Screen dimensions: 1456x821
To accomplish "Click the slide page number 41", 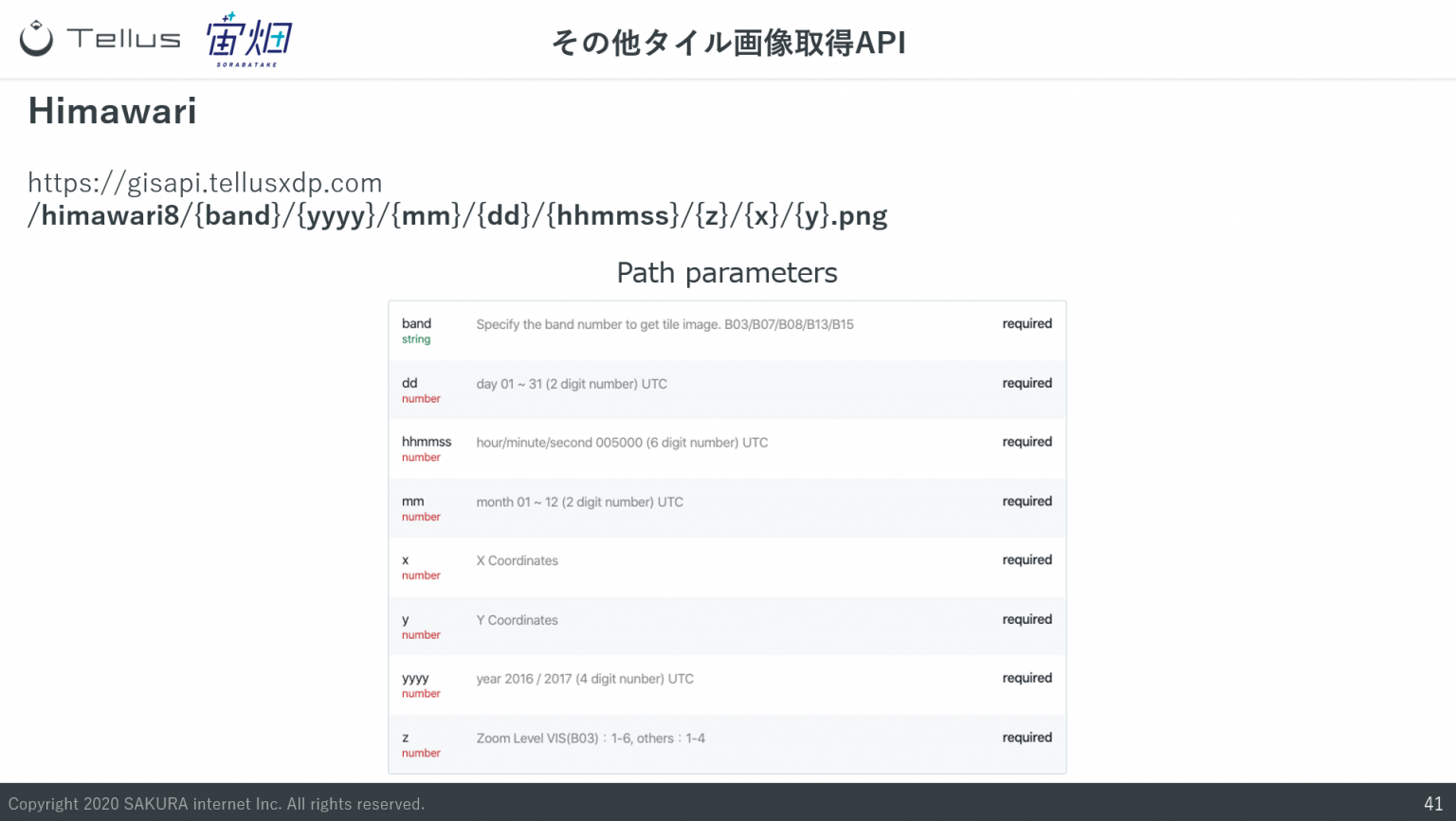I will [1433, 804].
